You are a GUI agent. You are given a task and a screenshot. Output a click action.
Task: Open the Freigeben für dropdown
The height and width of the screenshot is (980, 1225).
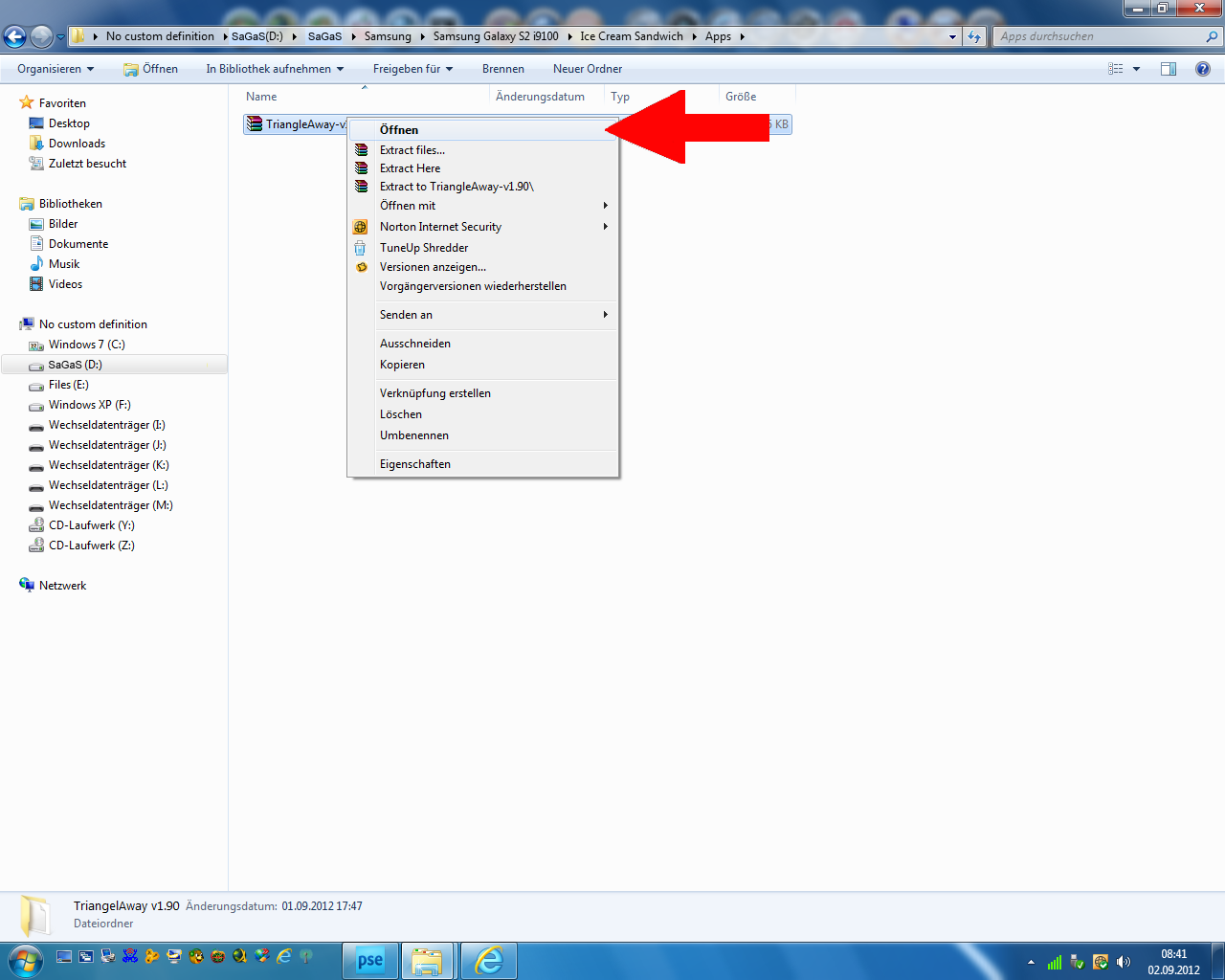412,69
